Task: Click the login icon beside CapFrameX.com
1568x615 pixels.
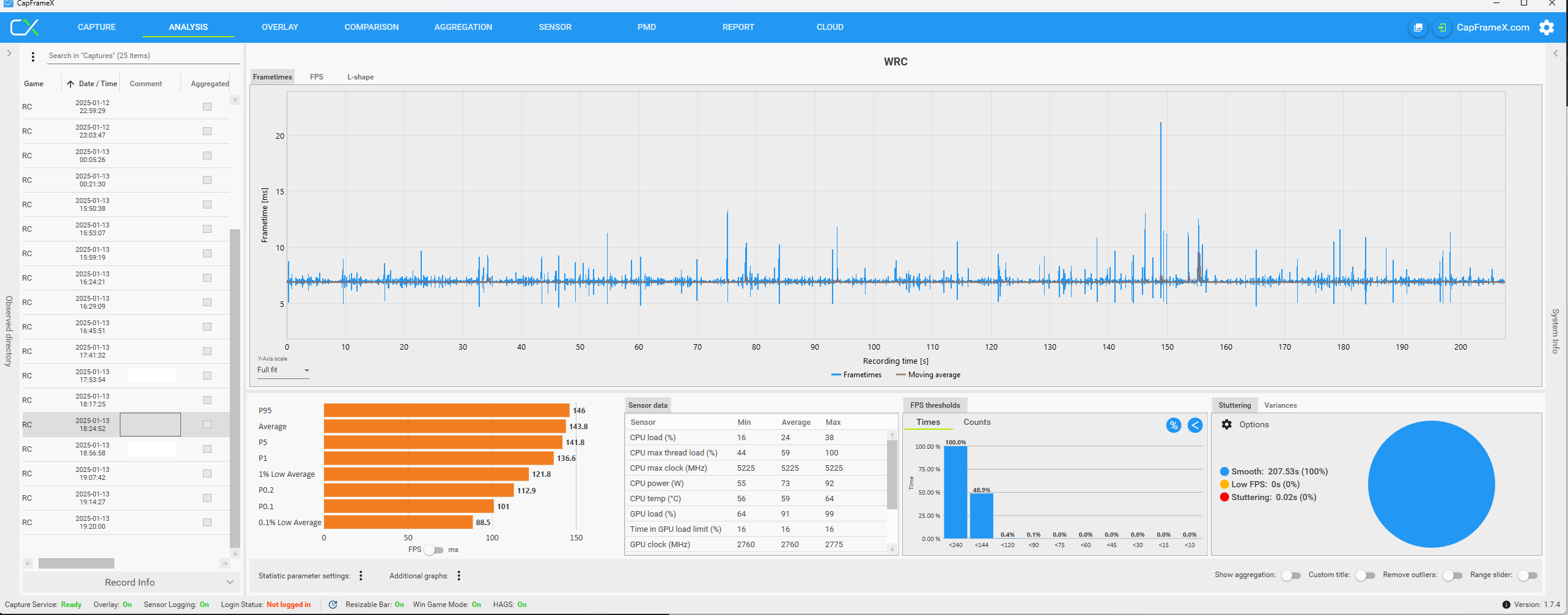Action: click(1442, 28)
